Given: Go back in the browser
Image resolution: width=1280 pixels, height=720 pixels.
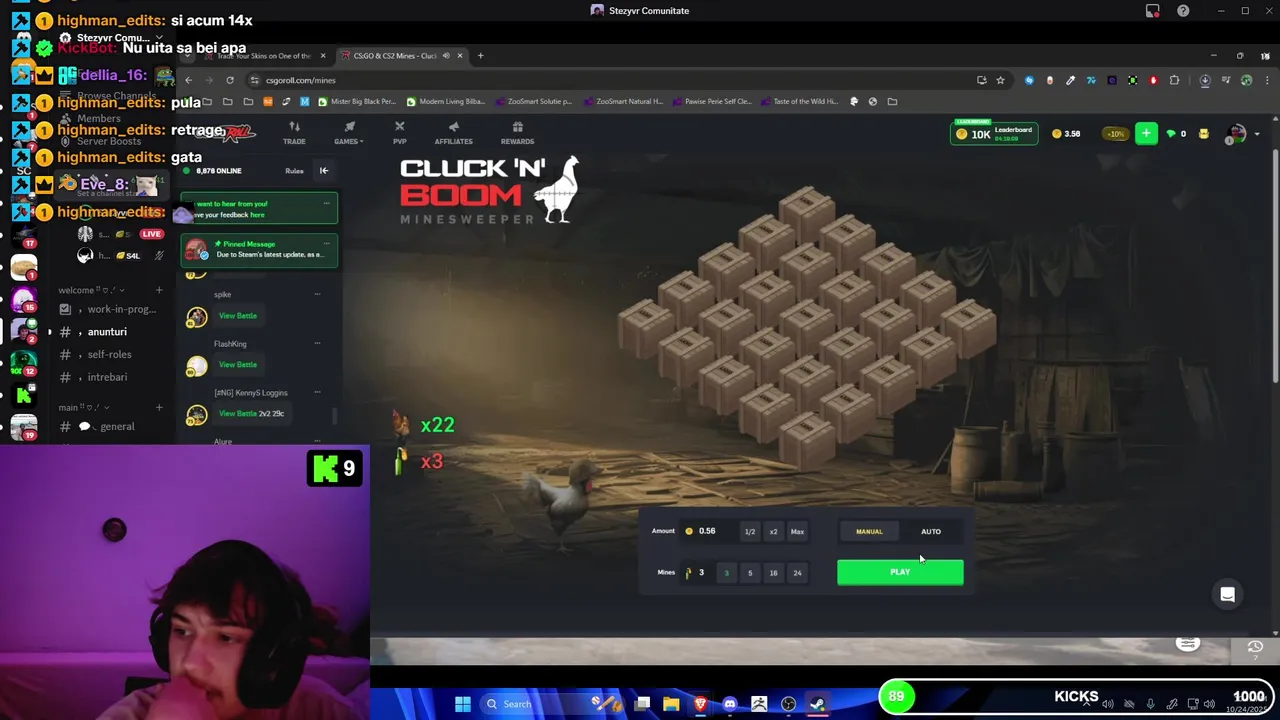Looking at the screenshot, I should point(188,80).
